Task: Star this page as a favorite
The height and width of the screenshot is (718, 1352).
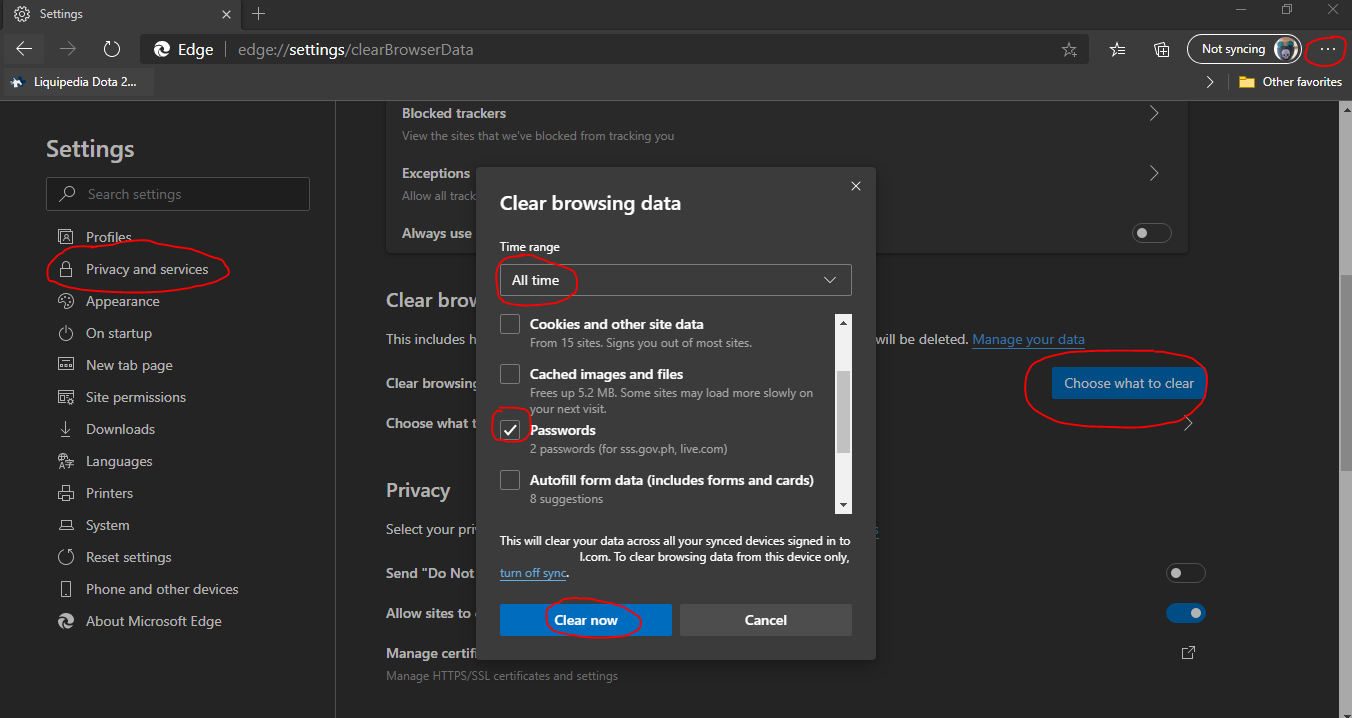Action: (1069, 49)
